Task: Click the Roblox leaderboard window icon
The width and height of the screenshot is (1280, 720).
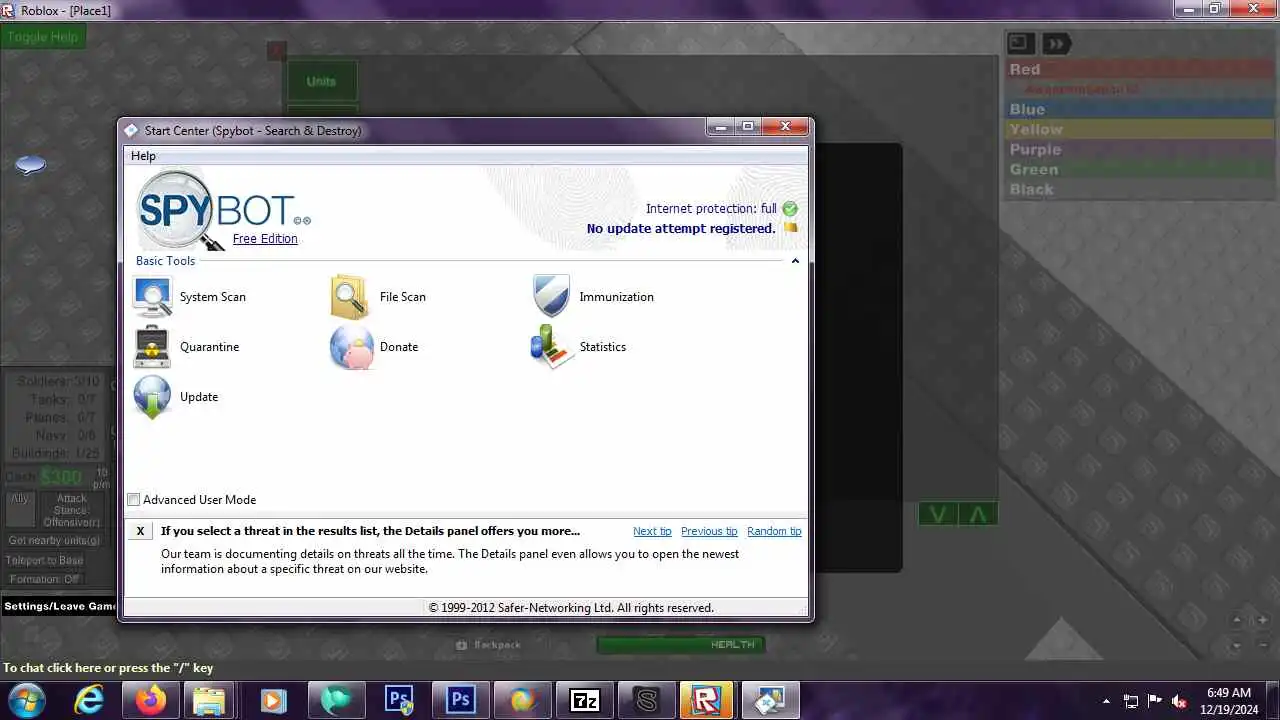Action: pyautogui.click(x=1020, y=43)
